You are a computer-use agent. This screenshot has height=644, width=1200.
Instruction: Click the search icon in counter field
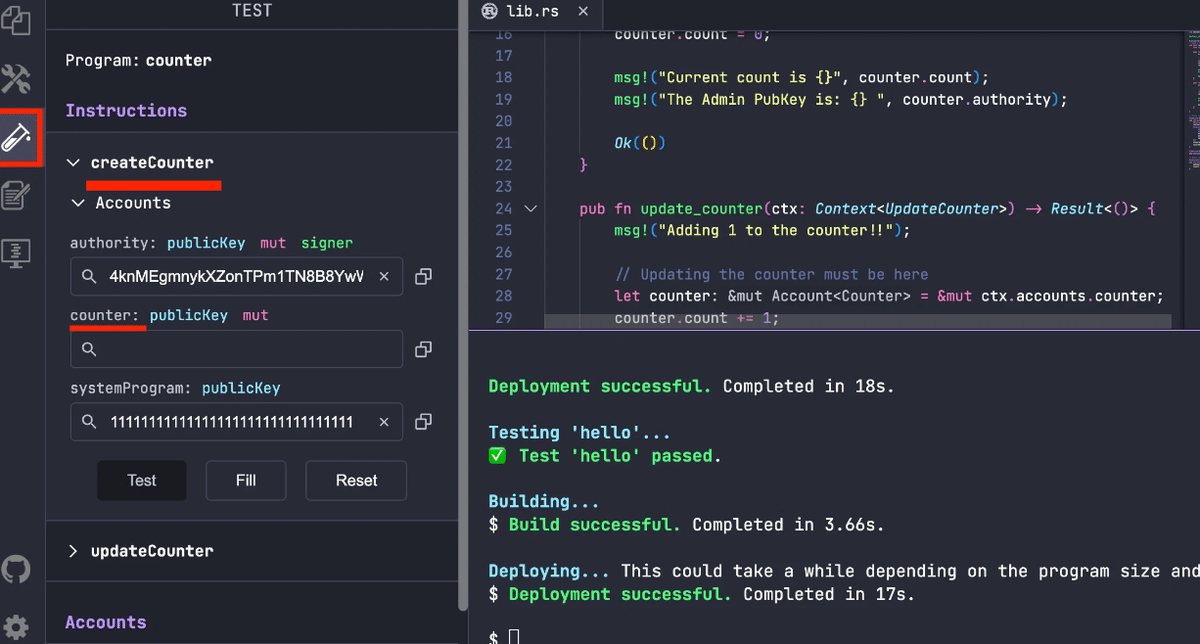coord(89,349)
